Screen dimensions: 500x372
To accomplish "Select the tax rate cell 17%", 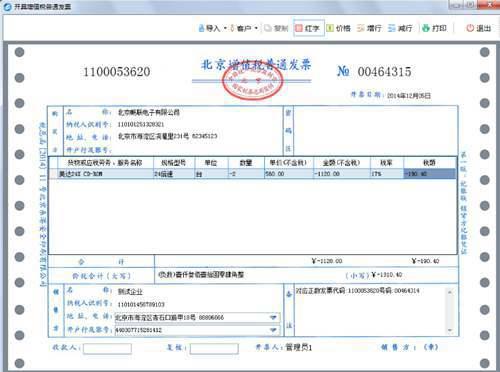I will 387,174.
